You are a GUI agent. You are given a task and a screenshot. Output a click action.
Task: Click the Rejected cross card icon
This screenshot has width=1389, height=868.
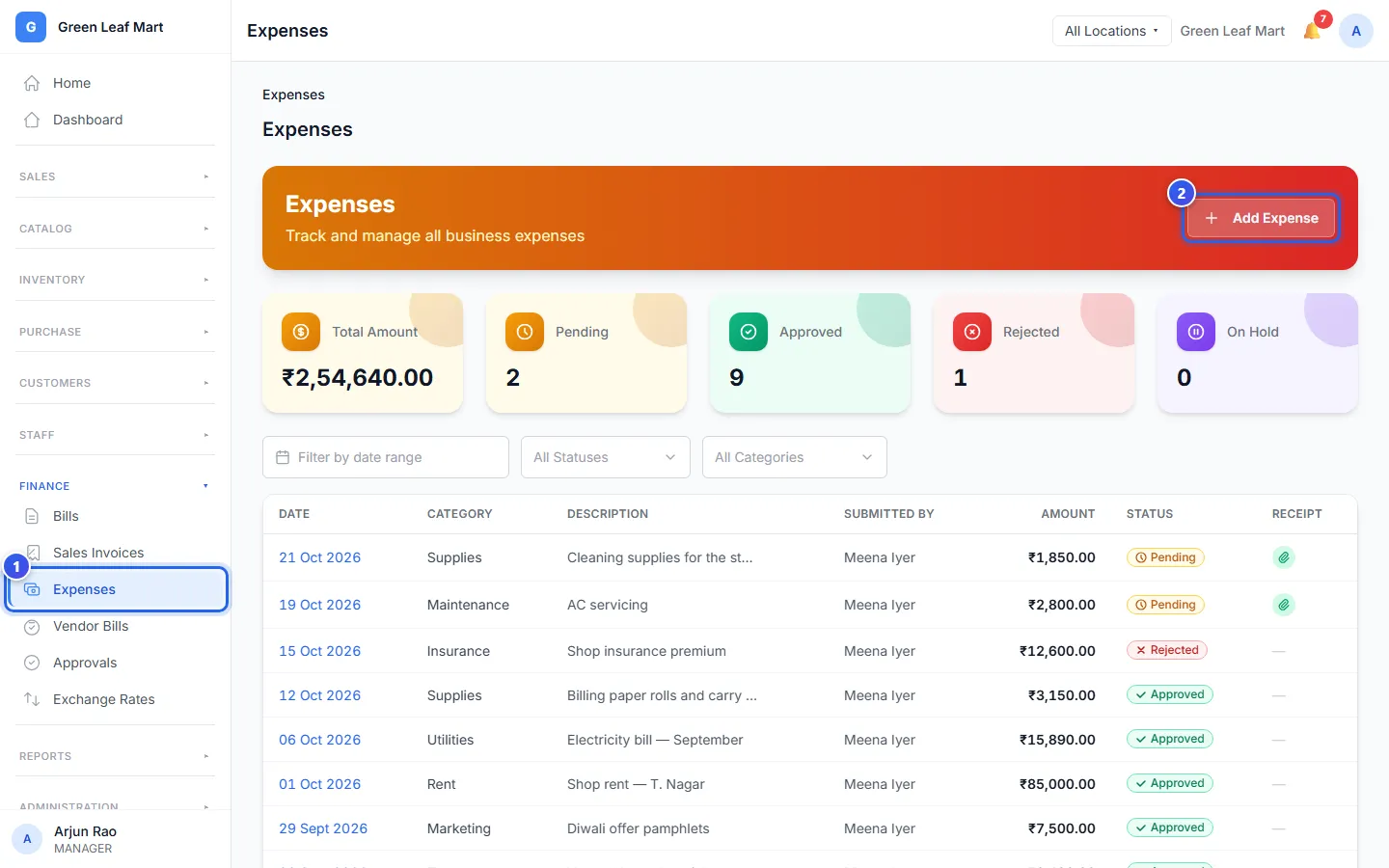(x=972, y=332)
